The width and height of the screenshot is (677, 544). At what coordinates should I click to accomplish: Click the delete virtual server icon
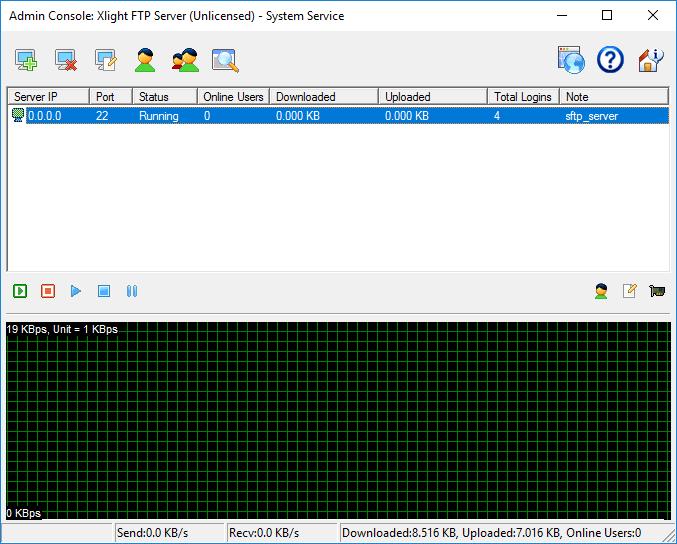pos(66,61)
